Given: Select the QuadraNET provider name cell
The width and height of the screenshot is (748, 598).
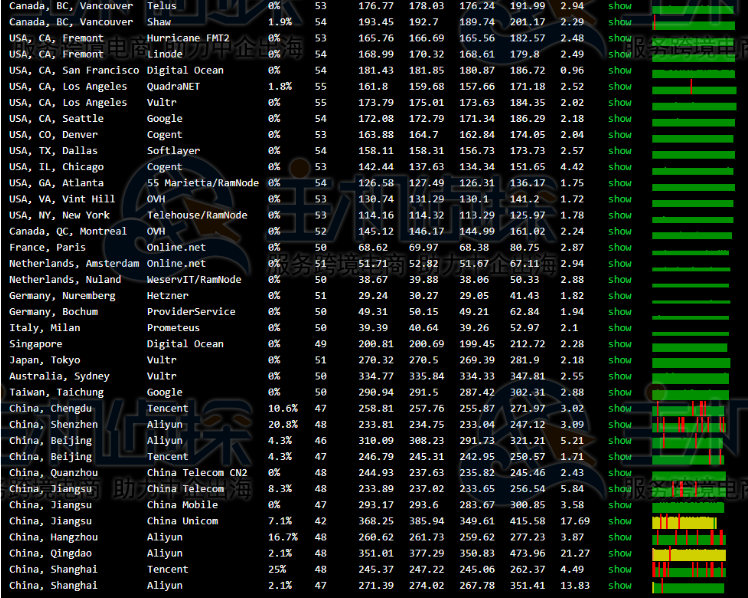Looking at the screenshot, I should tap(174, 86).
